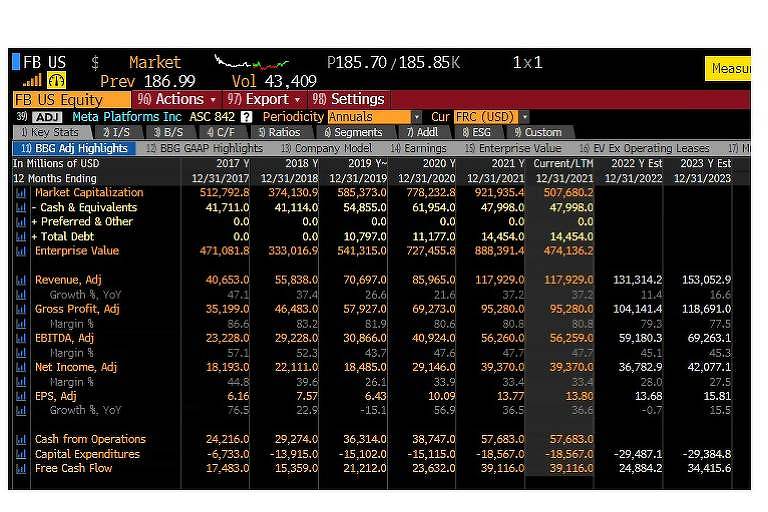
Task: Select the EV Ex Operating Leases sub-tab
Action: [x=645, y=148]
